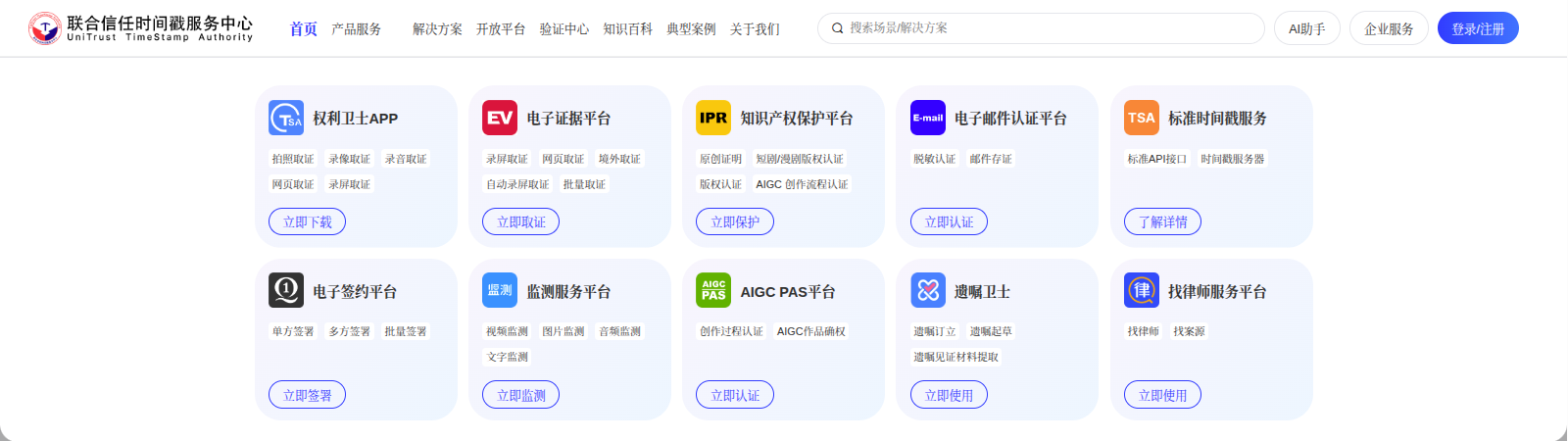Click the 遗嘱卫士 heart icon

[x=928, y=290]
